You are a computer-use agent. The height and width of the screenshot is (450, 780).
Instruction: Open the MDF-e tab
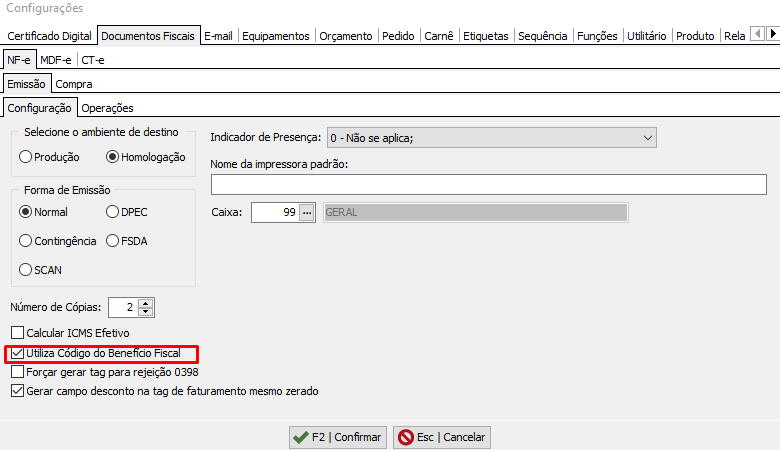point(56,60)
